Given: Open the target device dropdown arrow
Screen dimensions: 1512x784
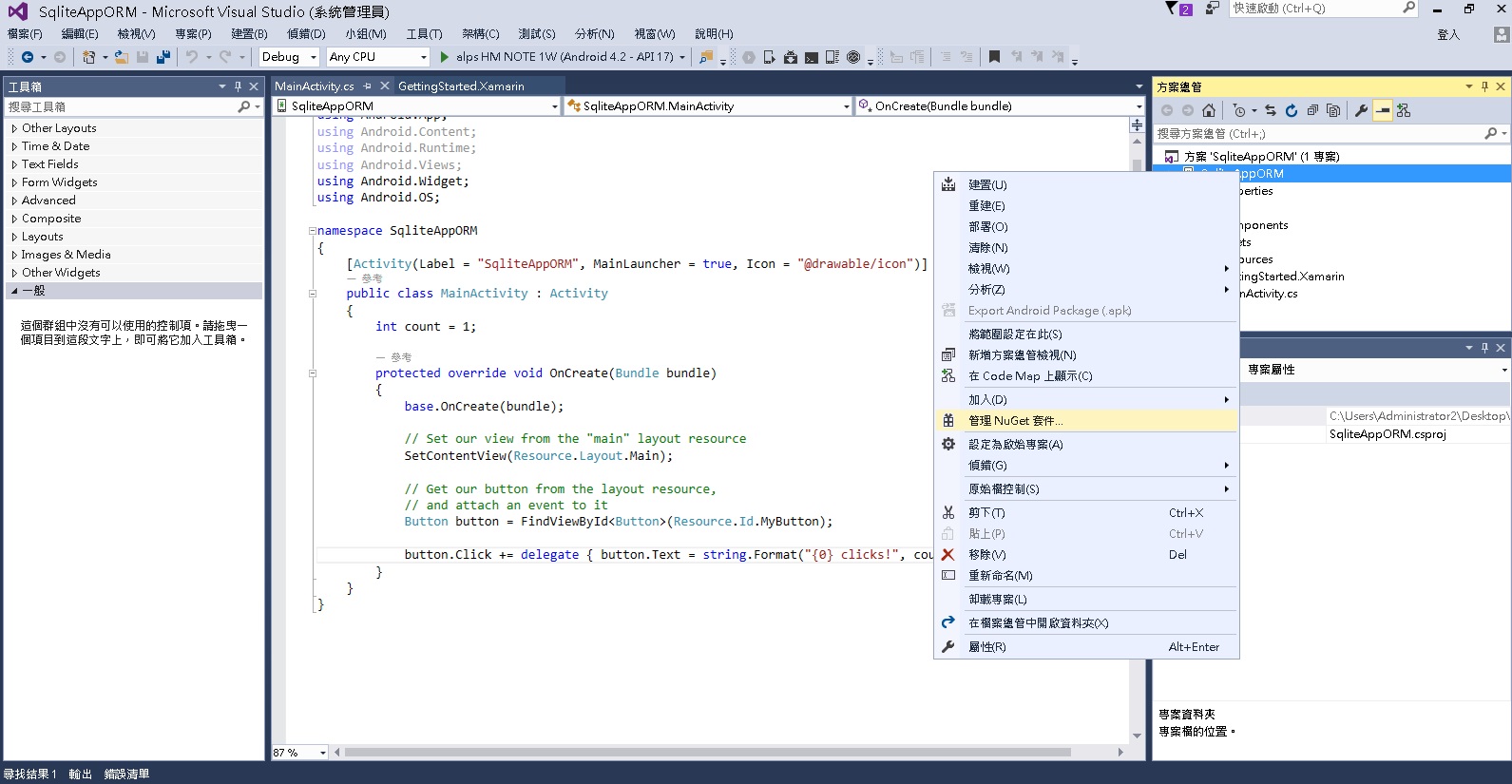Looking at the screenshot, I should (x=682, y=57).
